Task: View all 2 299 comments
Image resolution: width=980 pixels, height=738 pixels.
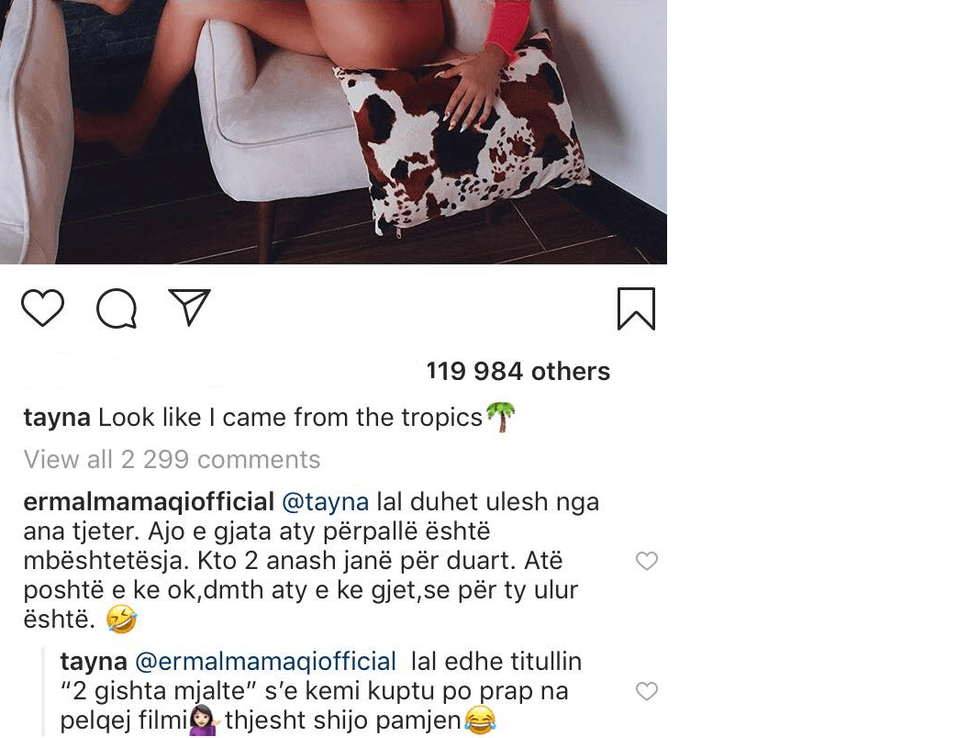Action: (172, 459)
